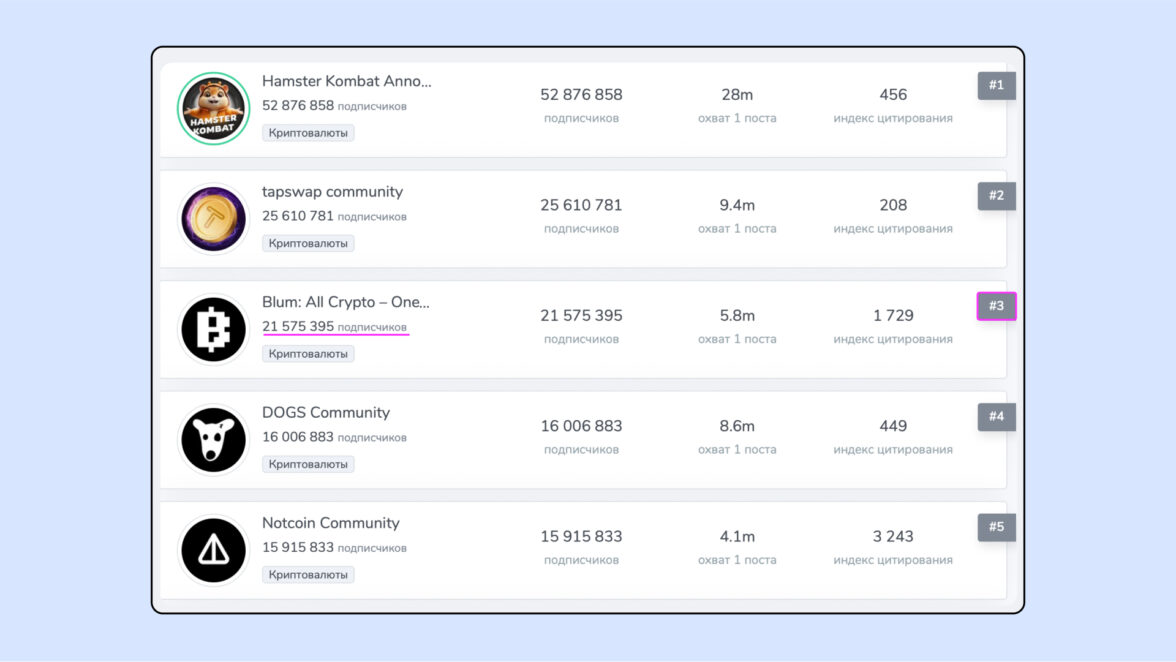Click the #2 rank badge
Screen dimensions: 1176x662
996,196
